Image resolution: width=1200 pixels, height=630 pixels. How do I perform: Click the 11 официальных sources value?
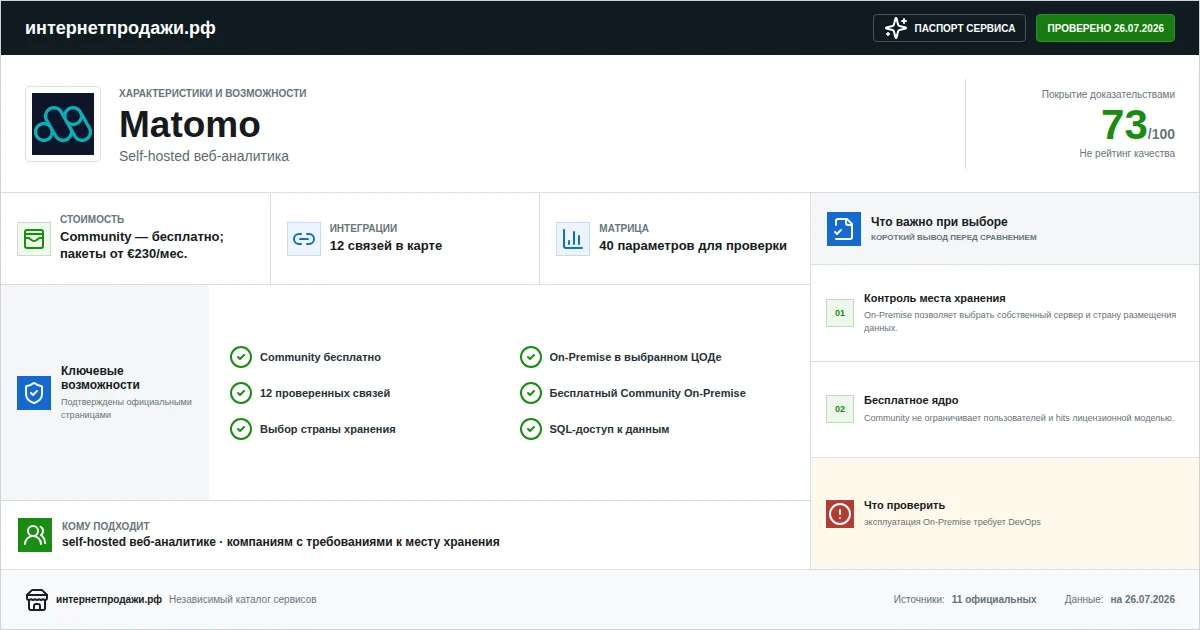(994, 600)
